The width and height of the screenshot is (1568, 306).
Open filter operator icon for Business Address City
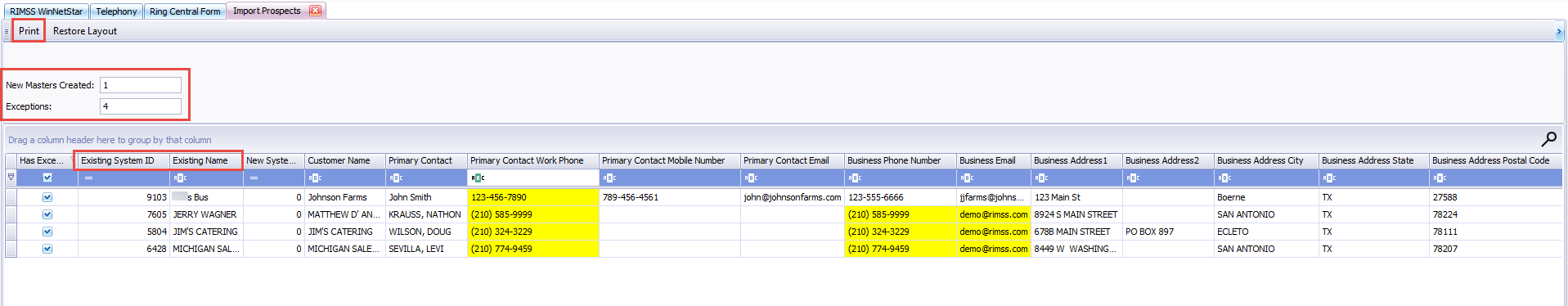[x=1224, y=178]
